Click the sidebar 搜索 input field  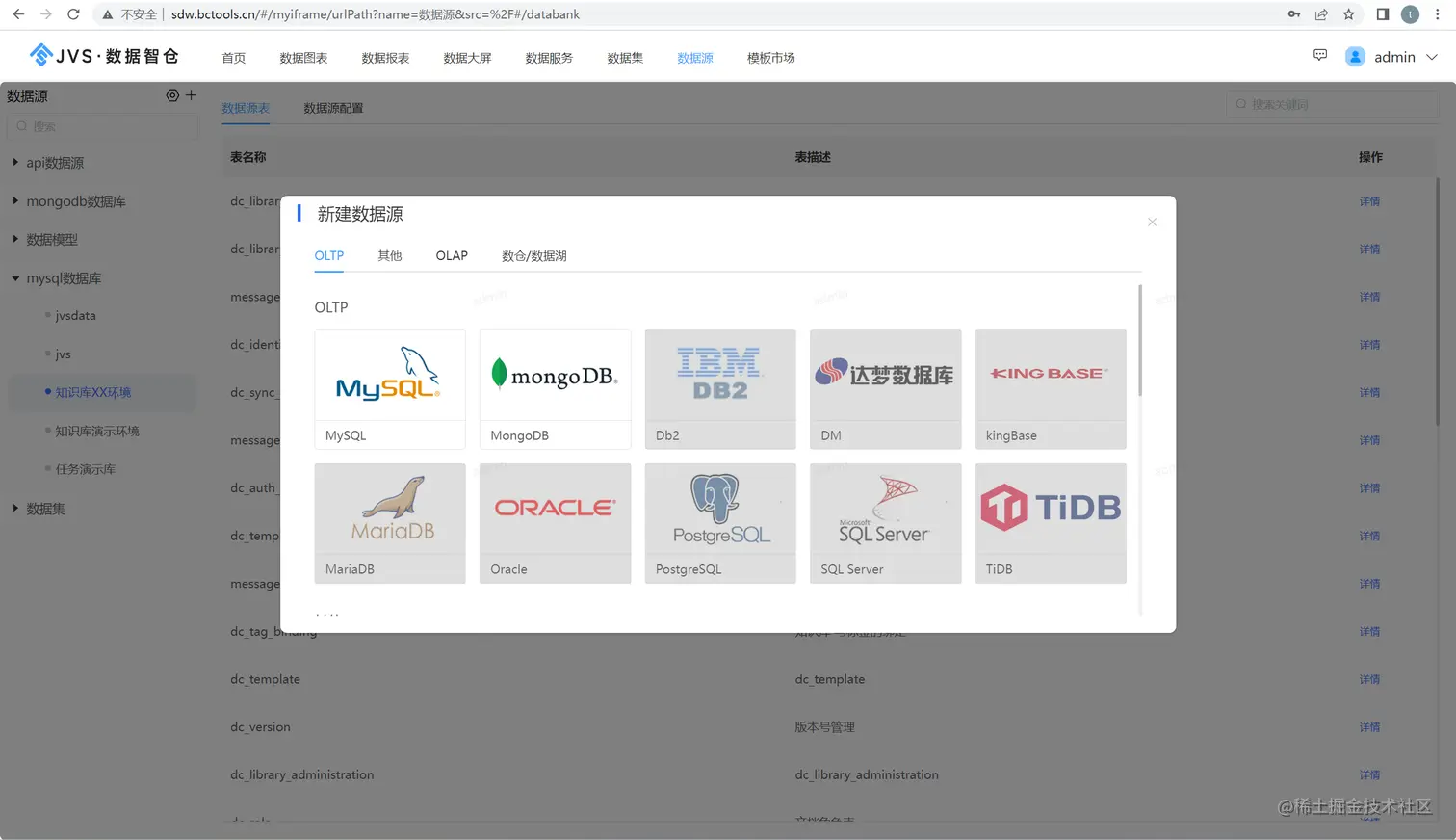coord(103,126)
